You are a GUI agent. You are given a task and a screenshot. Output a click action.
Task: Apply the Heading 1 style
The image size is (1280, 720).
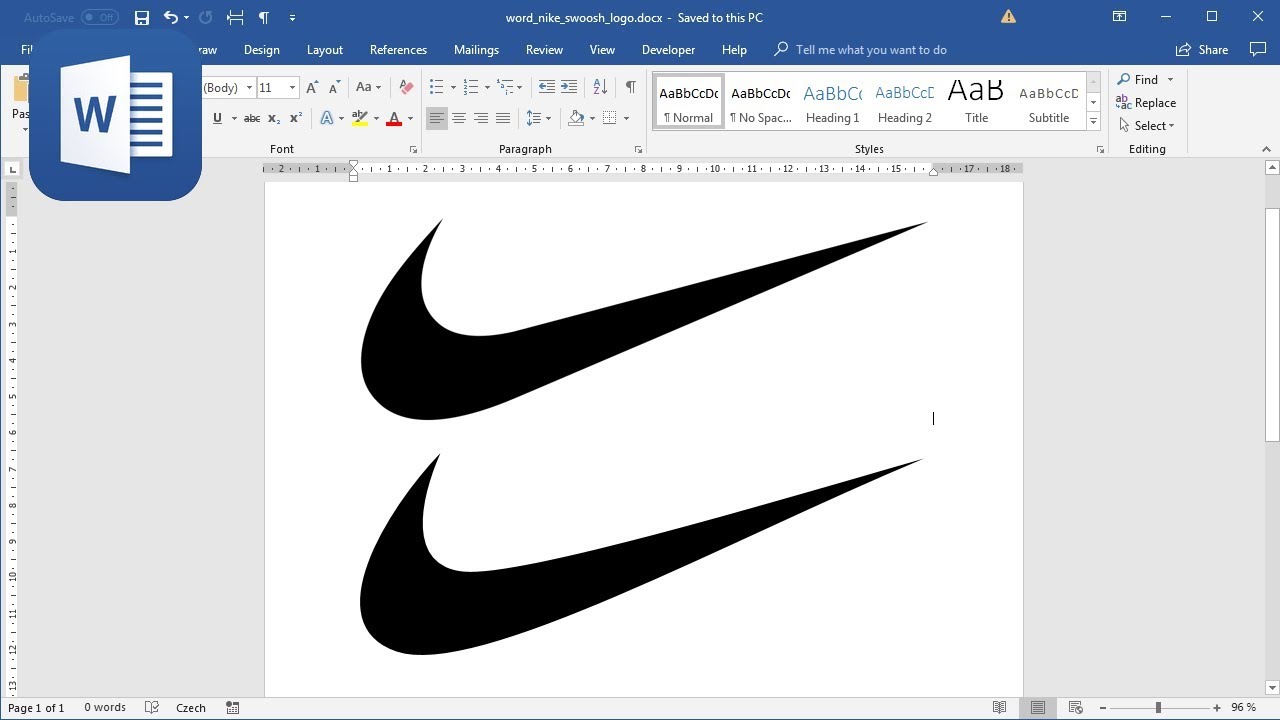point(833,103)
